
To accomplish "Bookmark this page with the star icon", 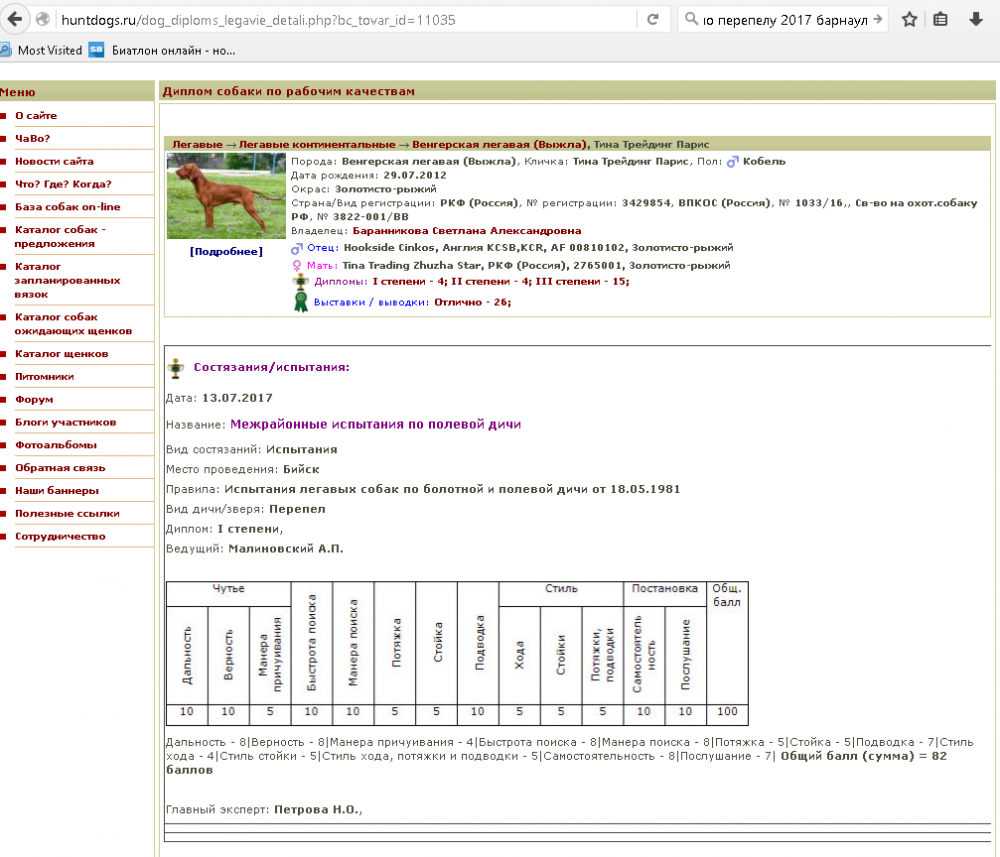I will [x=909, y=19].
